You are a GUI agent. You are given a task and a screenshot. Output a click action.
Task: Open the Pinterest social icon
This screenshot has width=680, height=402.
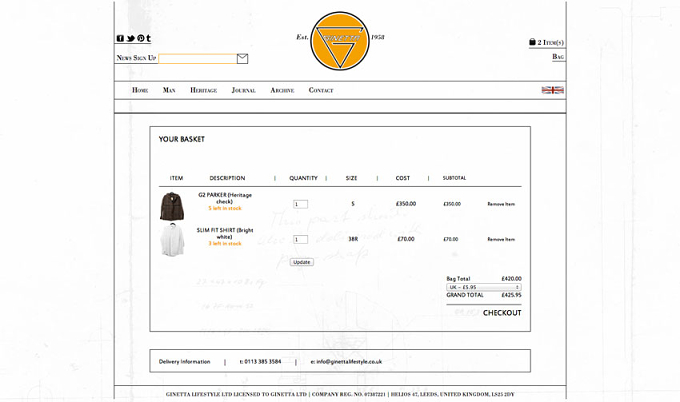141,38
